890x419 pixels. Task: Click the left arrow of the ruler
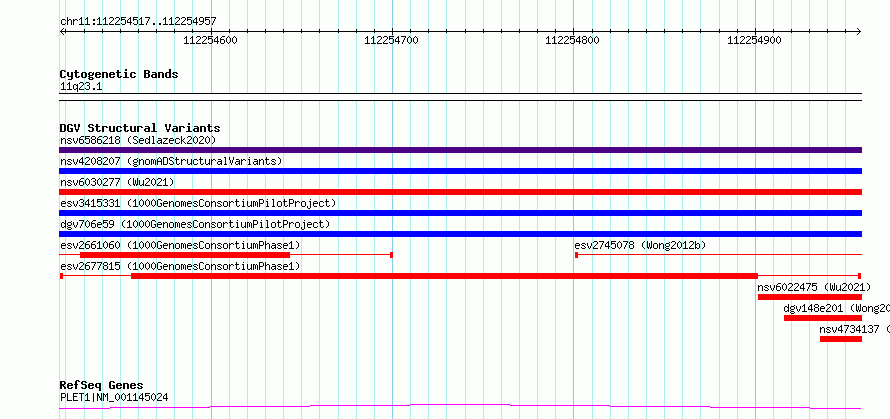coord(63,31)
